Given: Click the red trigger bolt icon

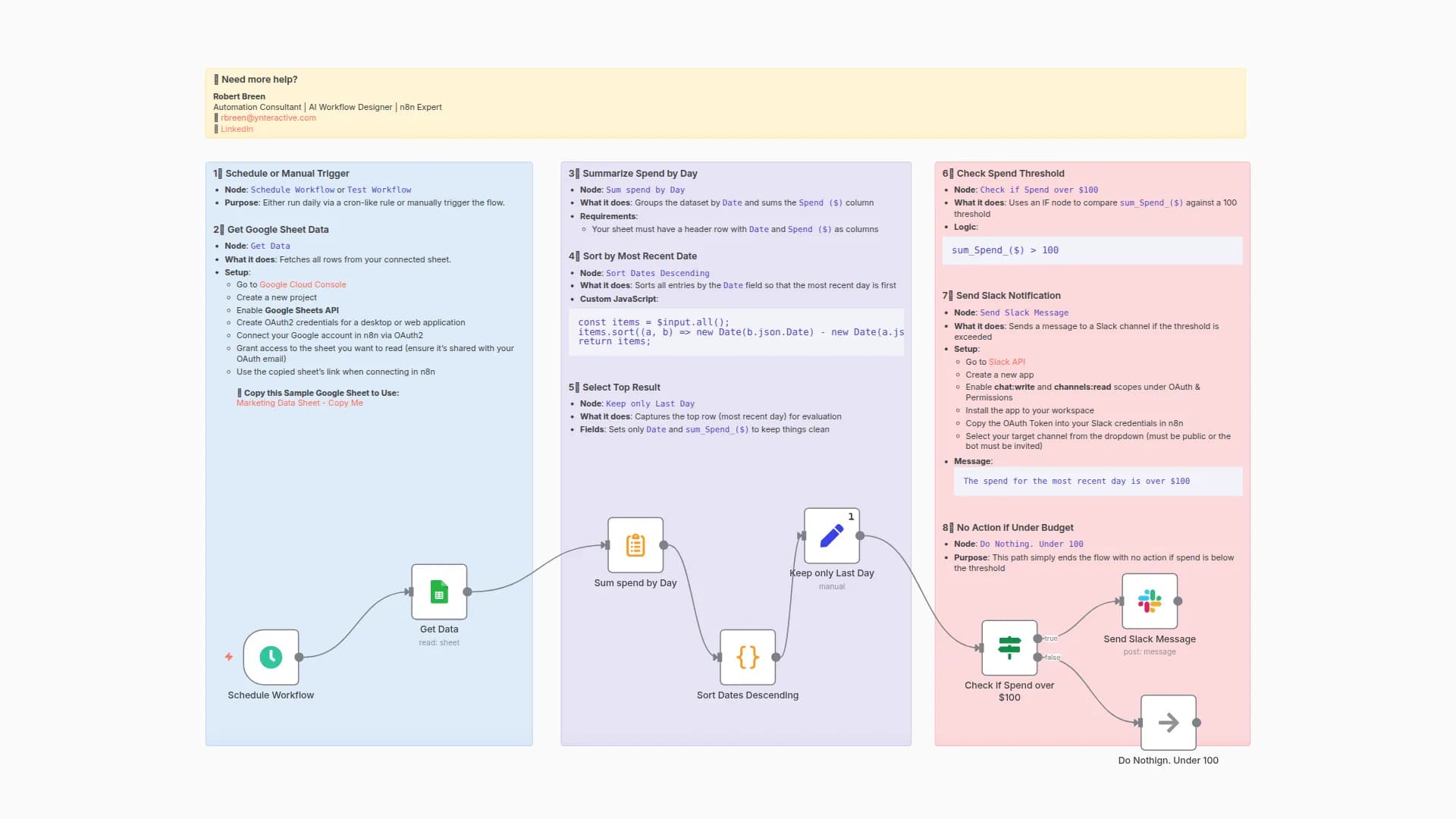Looking at the screenshot, I should (x=228, y=657).
